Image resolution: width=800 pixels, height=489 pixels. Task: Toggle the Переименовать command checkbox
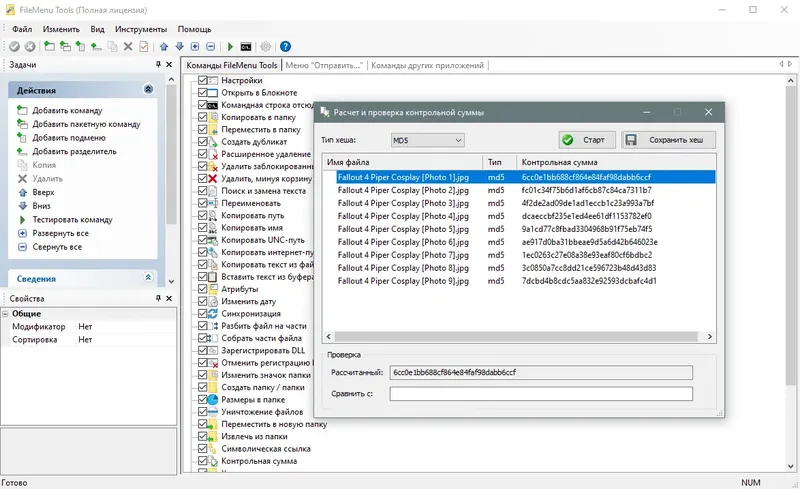pyautogui.click(x=202, y=203)
